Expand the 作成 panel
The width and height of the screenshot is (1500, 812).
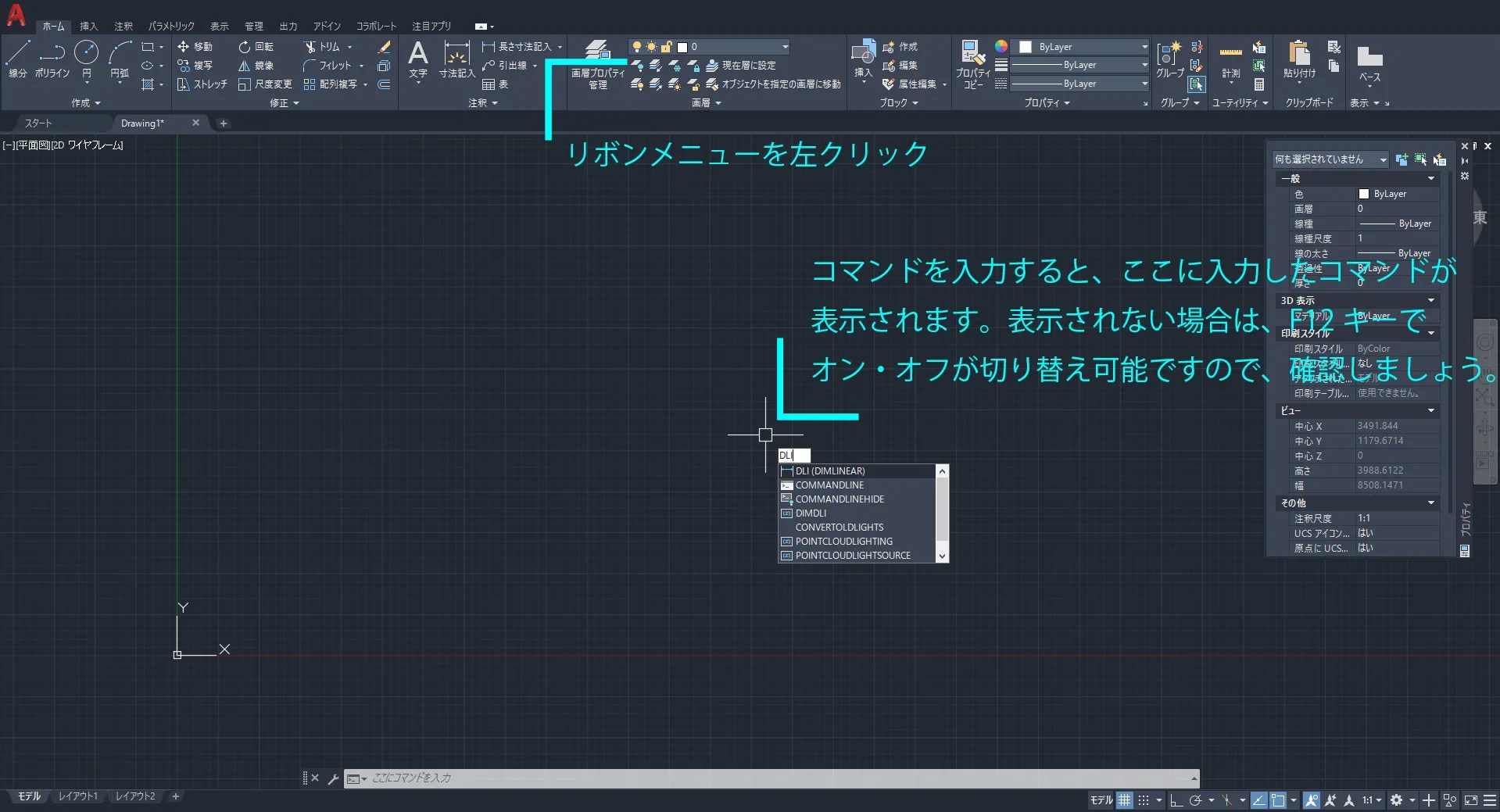(86, 103)
